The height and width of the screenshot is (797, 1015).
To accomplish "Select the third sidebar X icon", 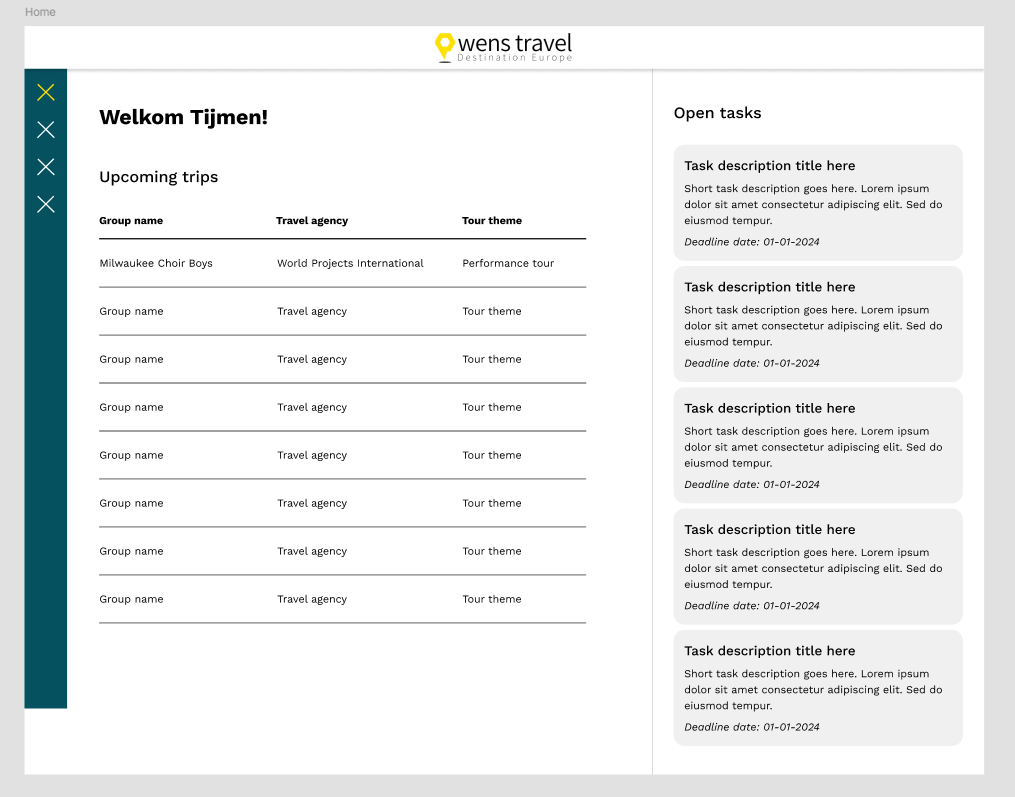I will [x=46, y=167].
